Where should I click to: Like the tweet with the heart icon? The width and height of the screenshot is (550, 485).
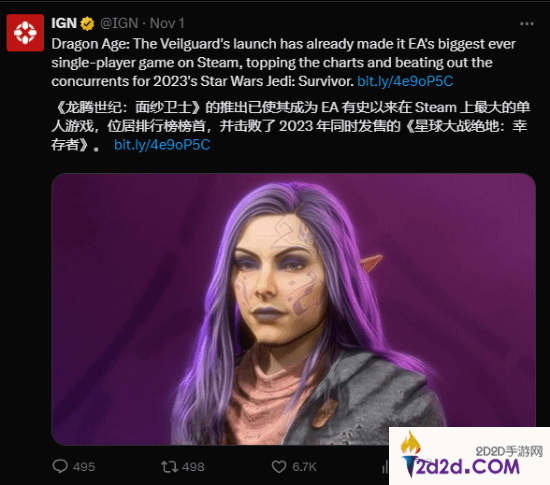click(279, 467)
